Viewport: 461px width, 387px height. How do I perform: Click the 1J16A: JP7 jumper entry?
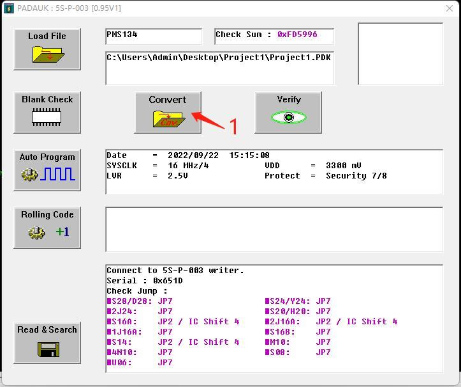pyautogui.click(x=140, y=332)
